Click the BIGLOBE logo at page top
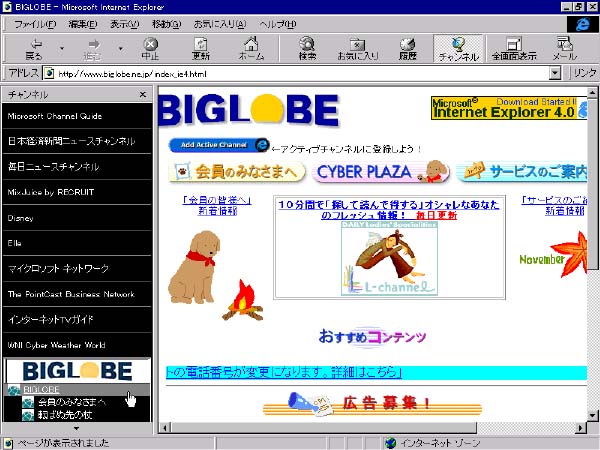This screenshot has height=450, width=600. coord(249,110)
